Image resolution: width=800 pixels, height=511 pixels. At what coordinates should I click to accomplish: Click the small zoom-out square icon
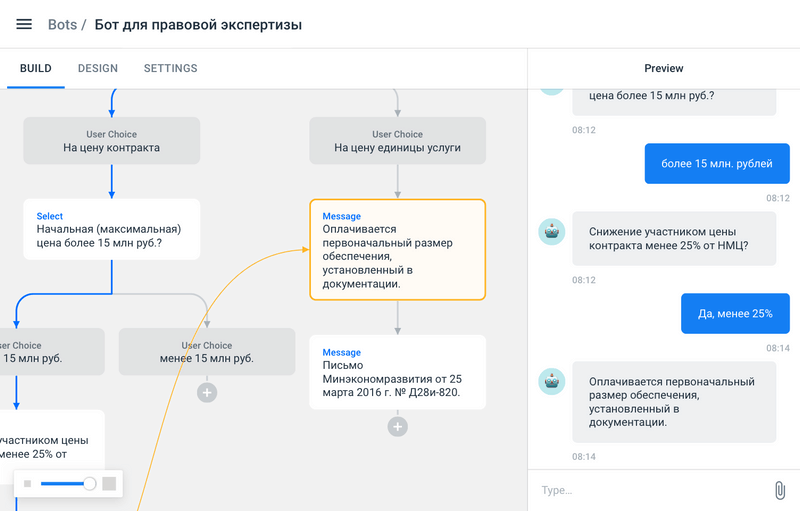(28, 484)
